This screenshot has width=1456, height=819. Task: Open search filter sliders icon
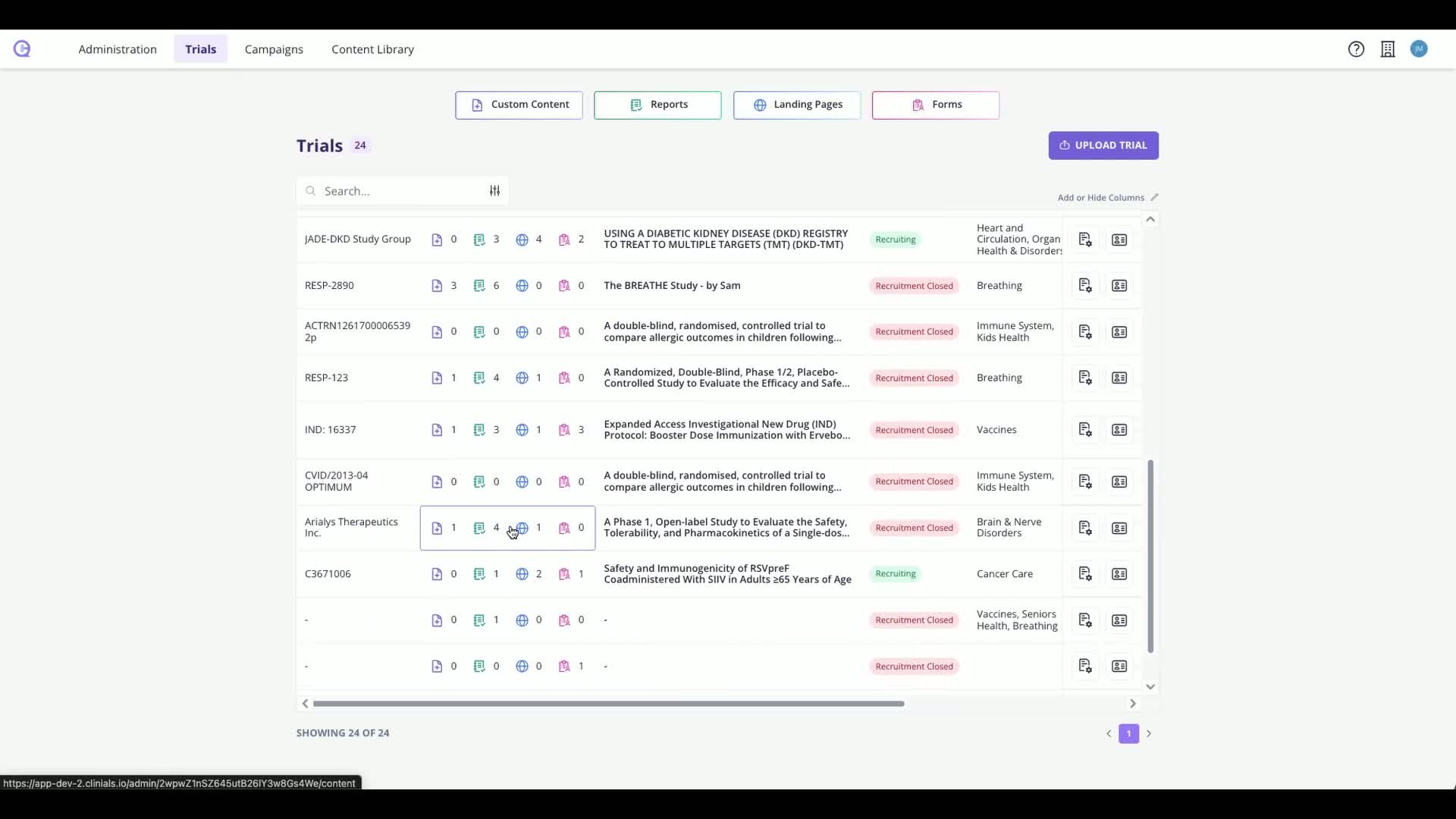click(x=494, y=191)
